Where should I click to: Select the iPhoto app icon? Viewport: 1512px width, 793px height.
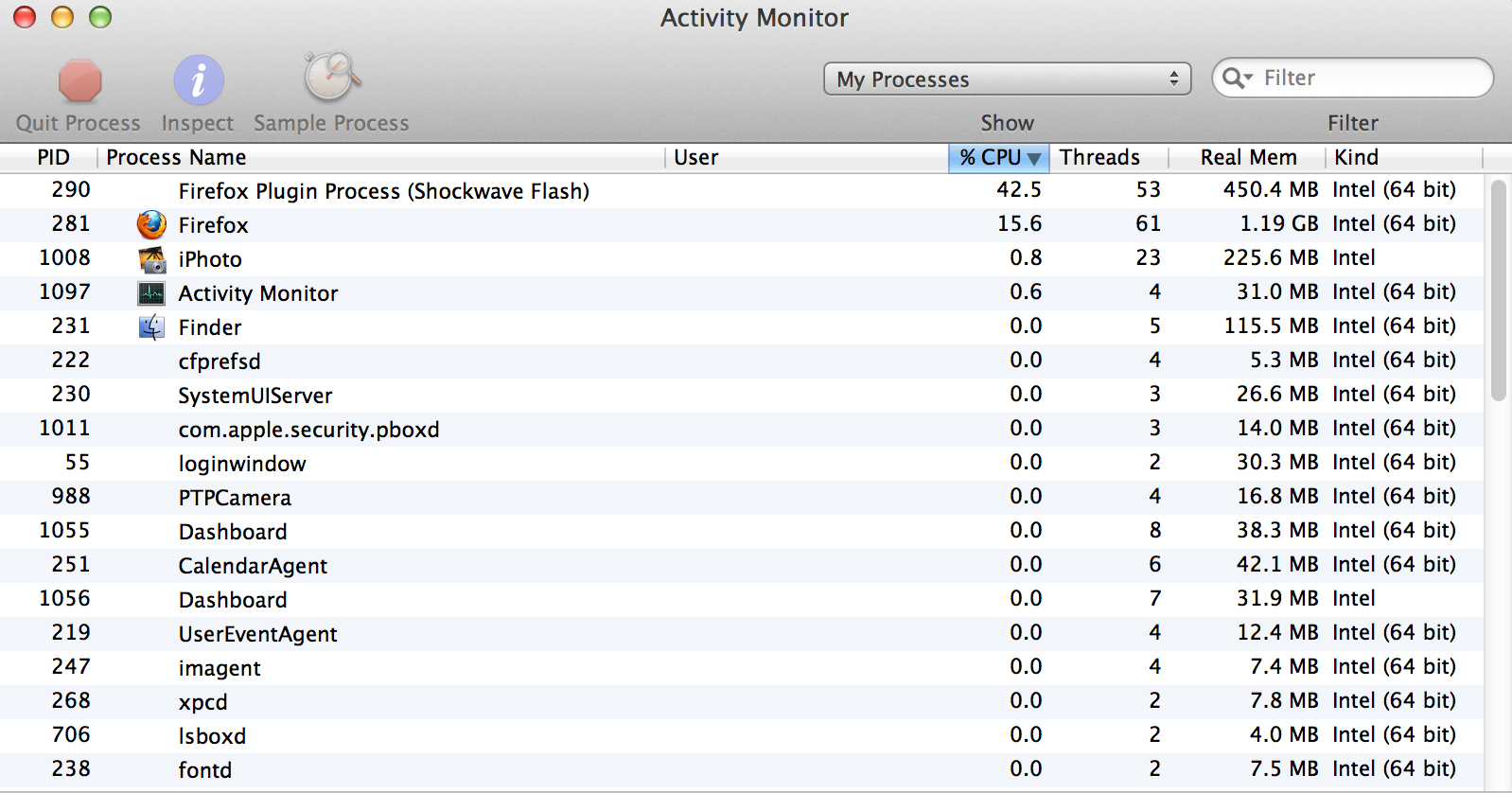pos(151,258)
